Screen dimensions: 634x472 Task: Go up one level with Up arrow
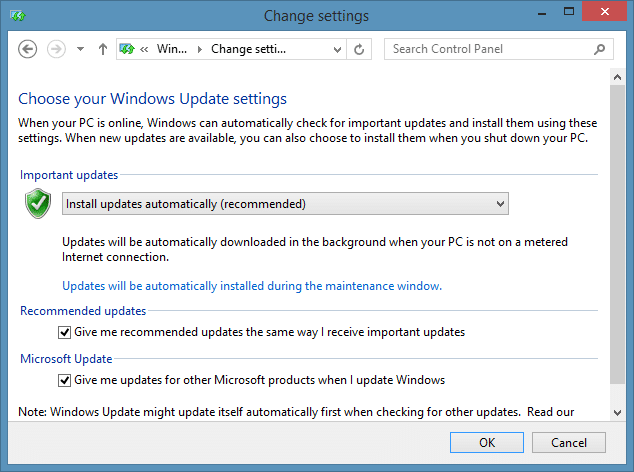click(x=103, y=49)
